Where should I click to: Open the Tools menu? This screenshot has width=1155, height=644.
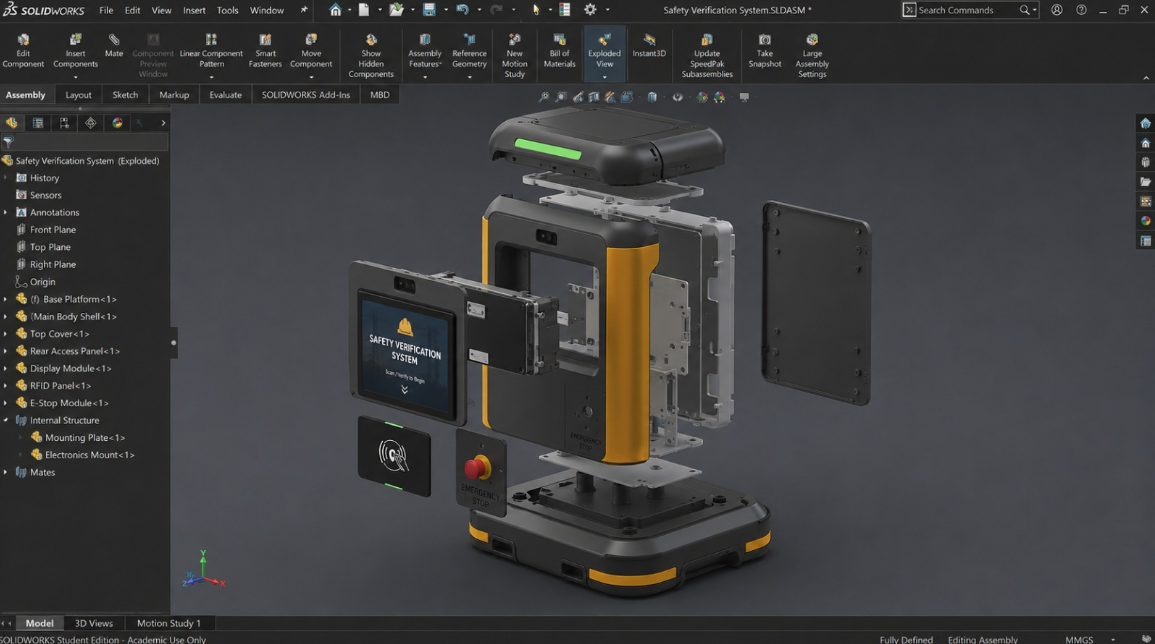[227, 10]
